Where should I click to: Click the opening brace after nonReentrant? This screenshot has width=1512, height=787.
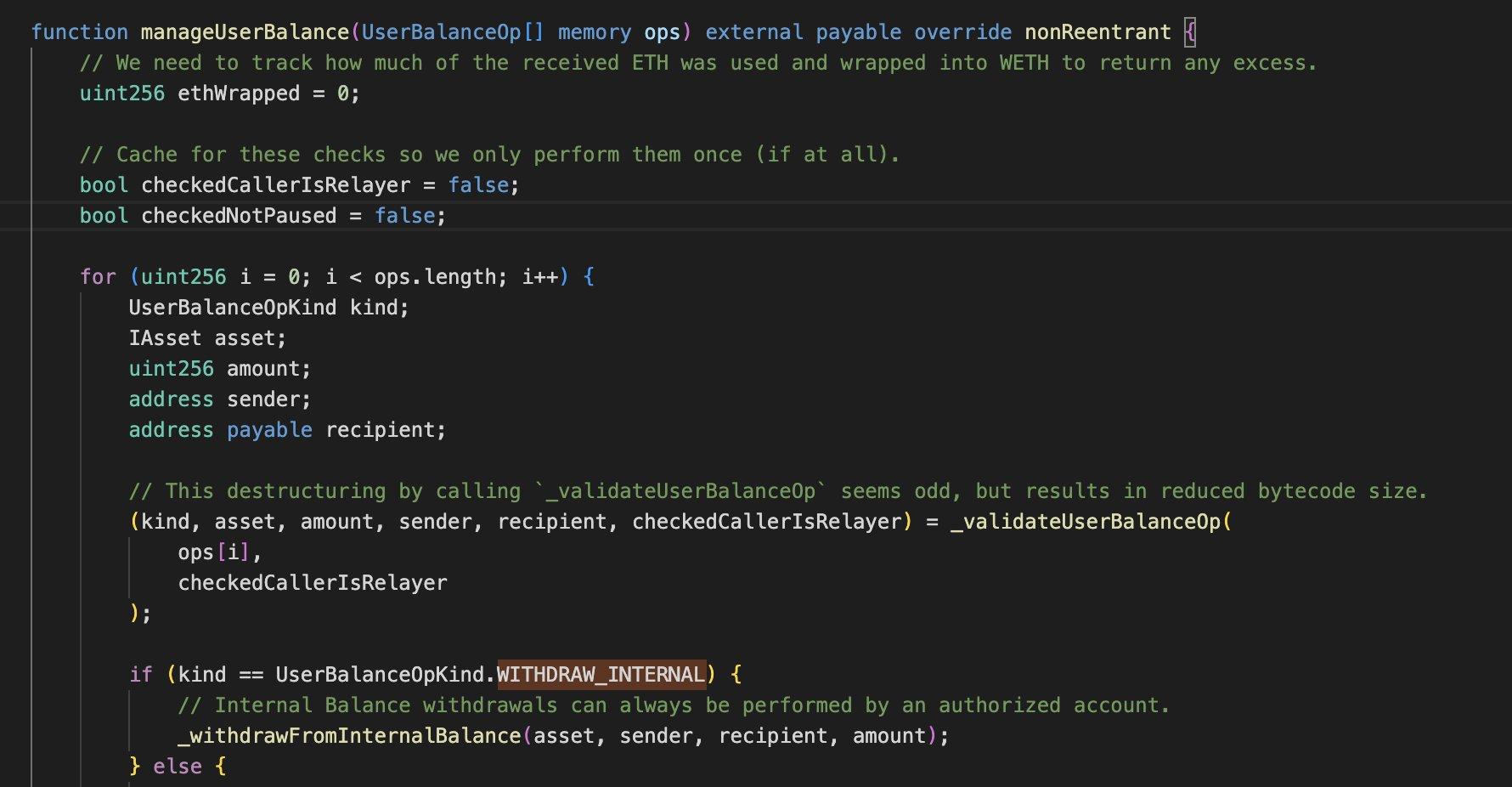coord(1190,32)
